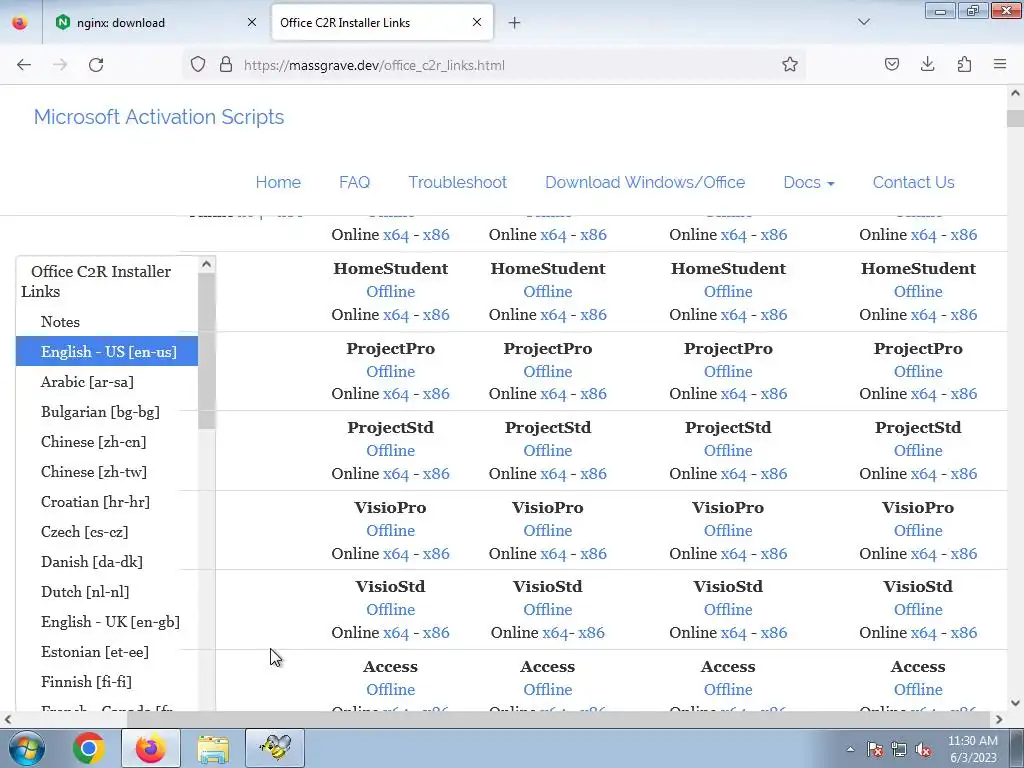Click horizontal scrollbar left arrow
The width and height of the screenshot is (1024, 768).
tap(8, 720)
